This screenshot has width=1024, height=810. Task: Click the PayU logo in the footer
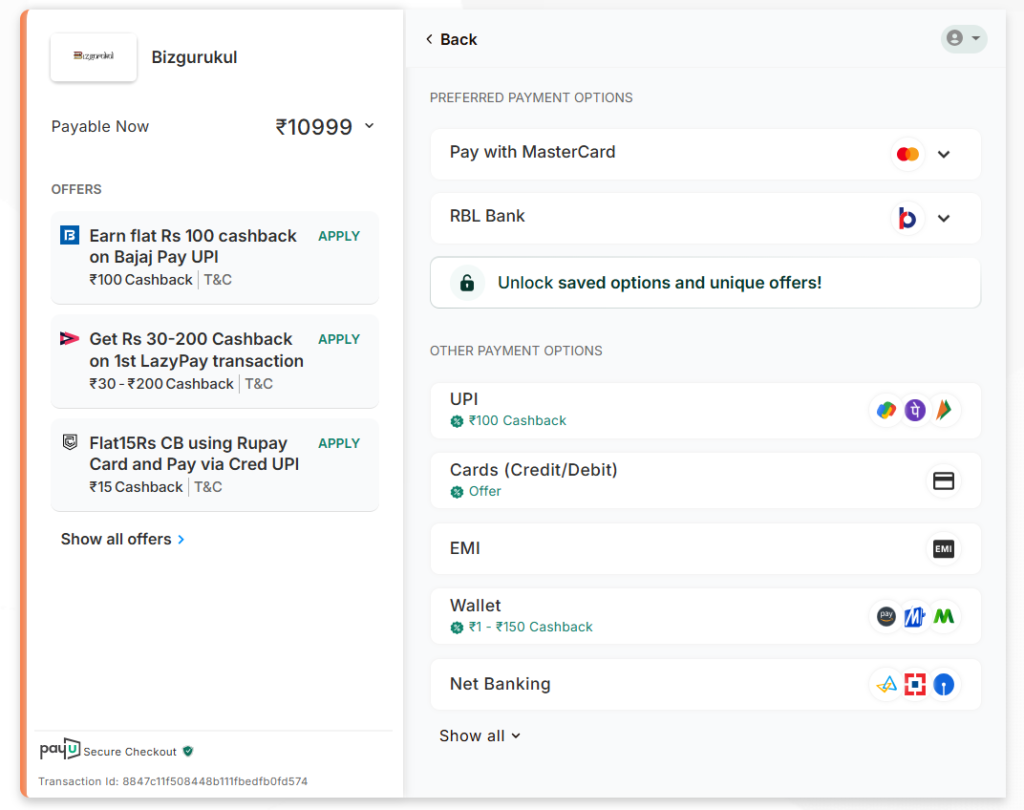[59, 749]
